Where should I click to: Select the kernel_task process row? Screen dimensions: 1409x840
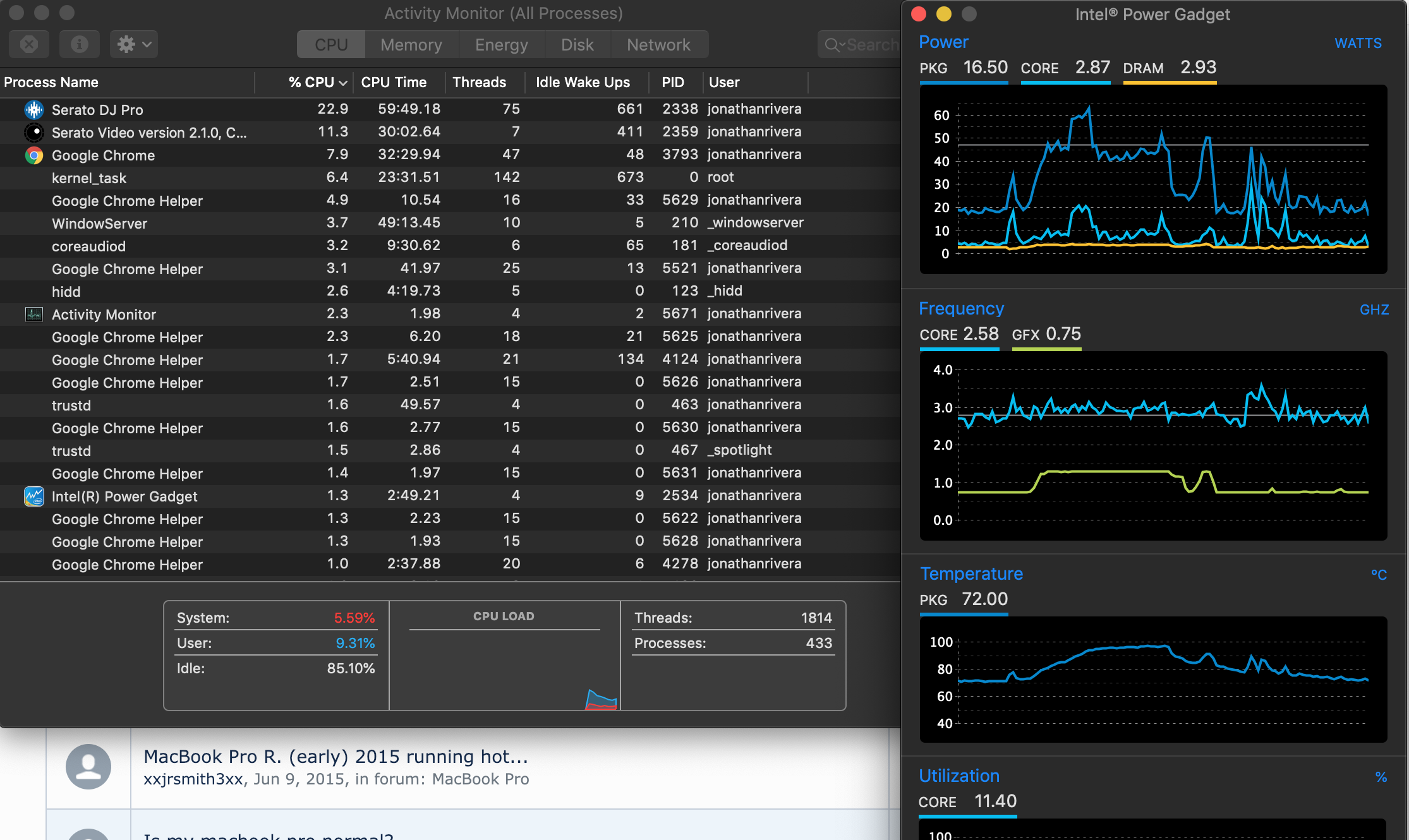450,177
